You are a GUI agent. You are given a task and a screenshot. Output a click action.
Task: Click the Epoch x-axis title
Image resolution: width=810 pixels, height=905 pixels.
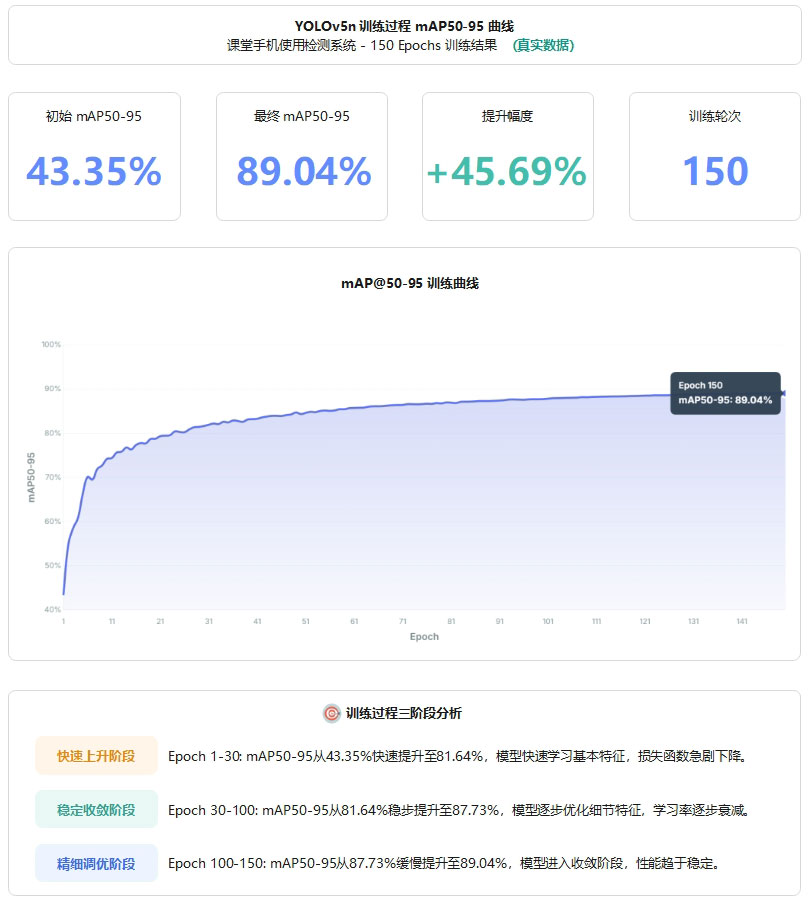424,637
